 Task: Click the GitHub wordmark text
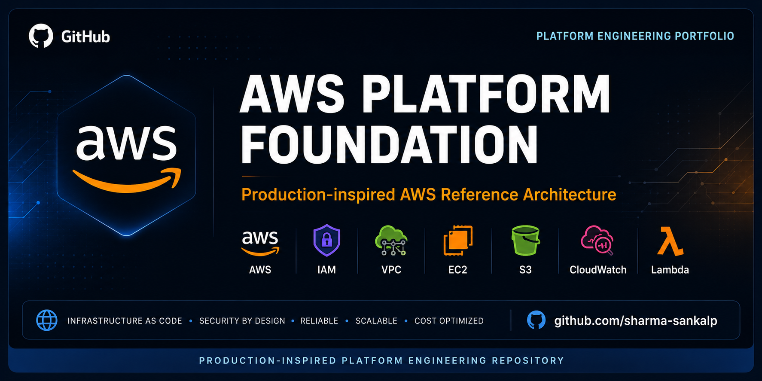click(86, 37)
